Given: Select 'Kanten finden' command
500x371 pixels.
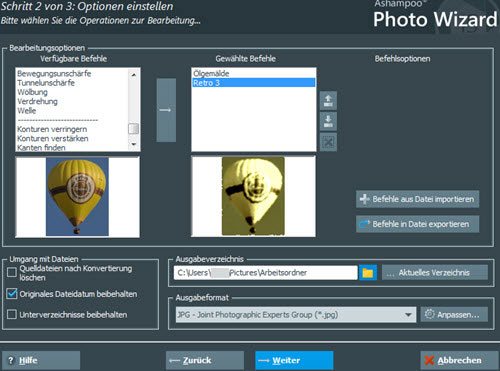Looking at the screenshot, I should (x=41, y=147).
